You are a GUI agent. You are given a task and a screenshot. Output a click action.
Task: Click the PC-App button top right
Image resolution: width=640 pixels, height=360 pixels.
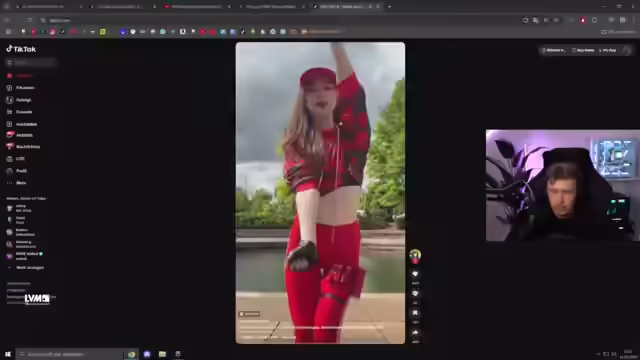click(x=607, y=50)
